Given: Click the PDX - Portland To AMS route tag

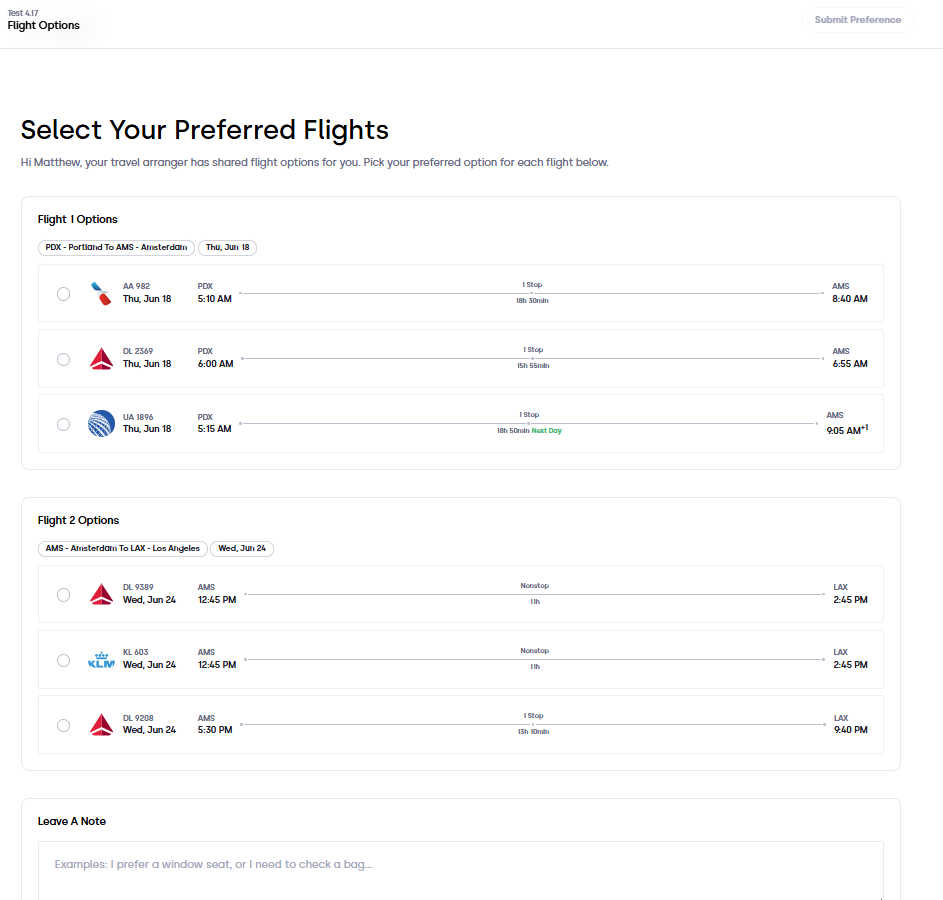Looking at the screenshot, I should pos(116,248).
